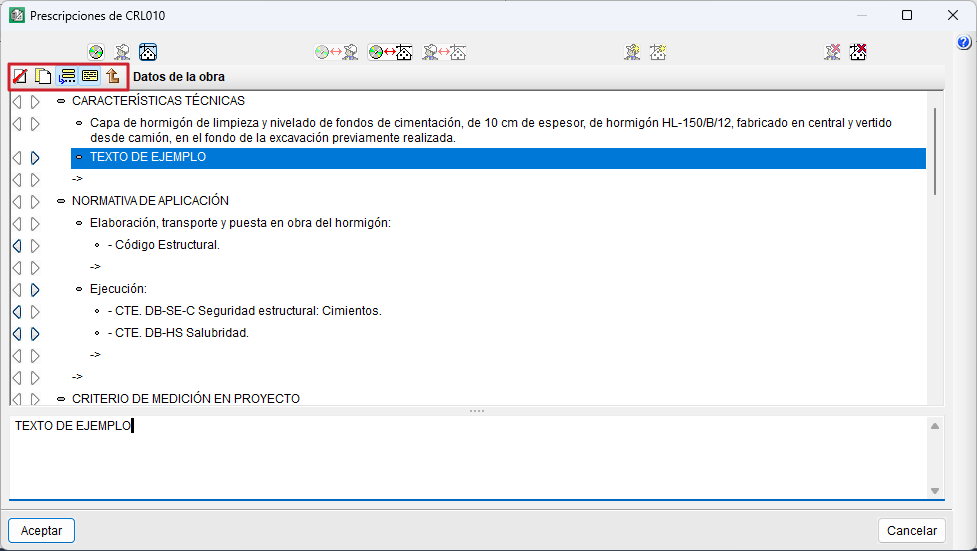Click the text editor scroll-down arrow

click(935, 491)
